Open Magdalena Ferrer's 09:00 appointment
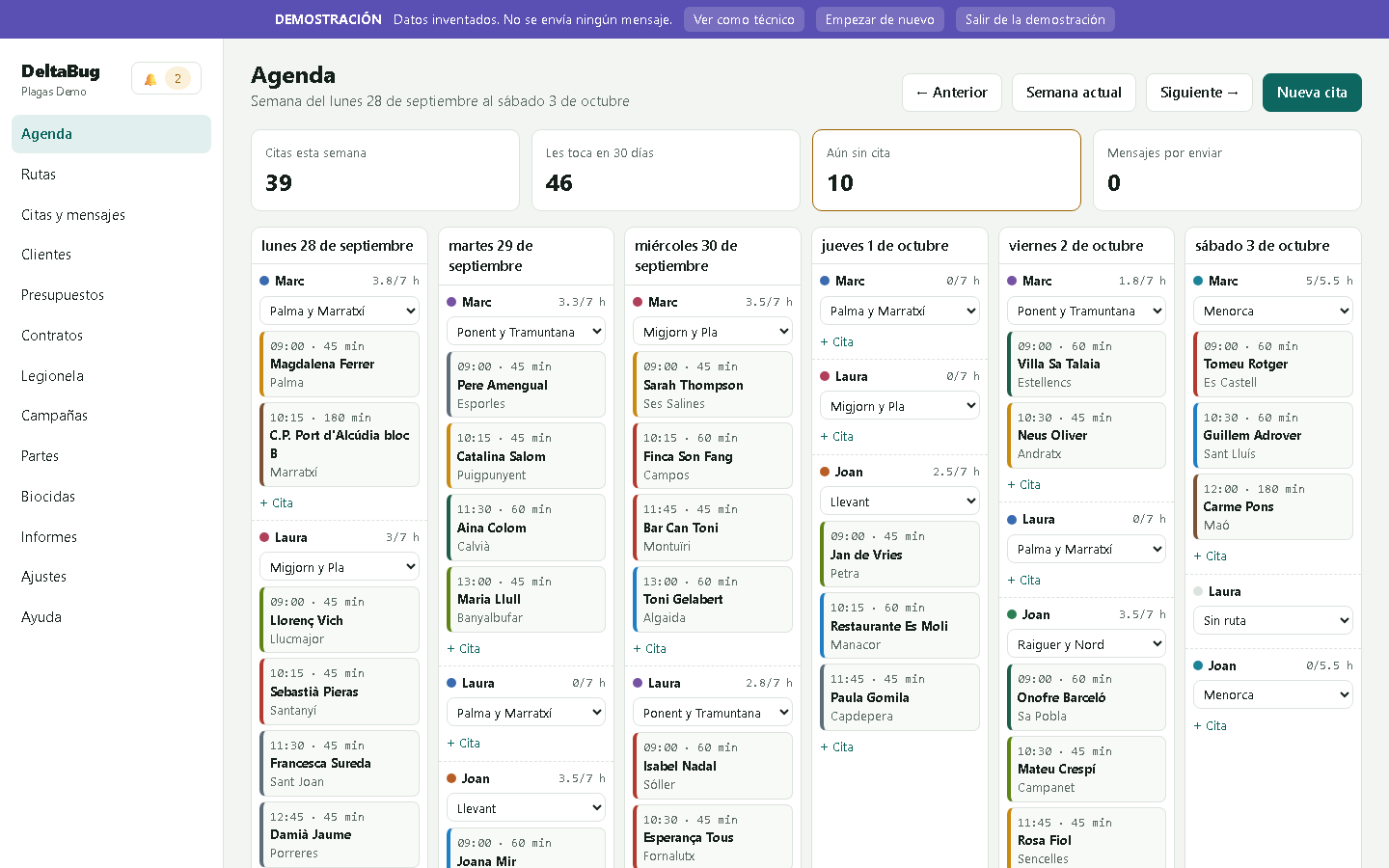Image resolution: width=1389 pixels, height=868 pixels. pos(340,364)
